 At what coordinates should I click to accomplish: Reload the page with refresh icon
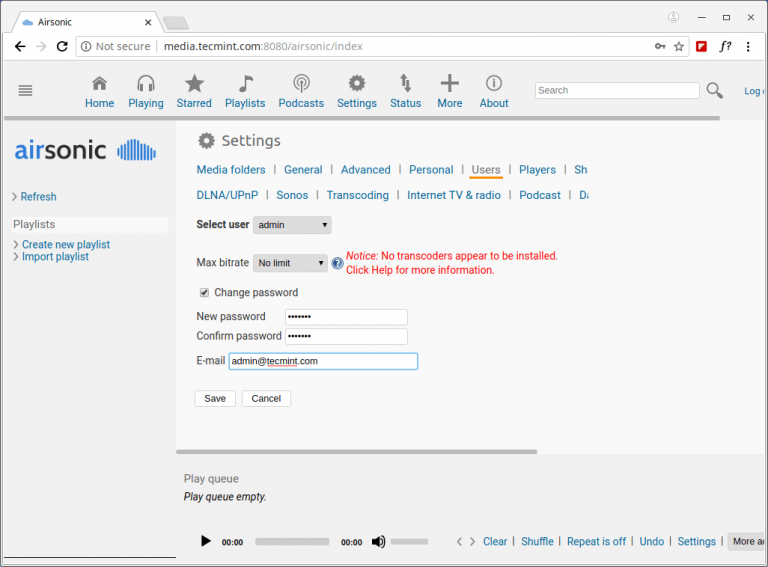click(x=62, y=47)
